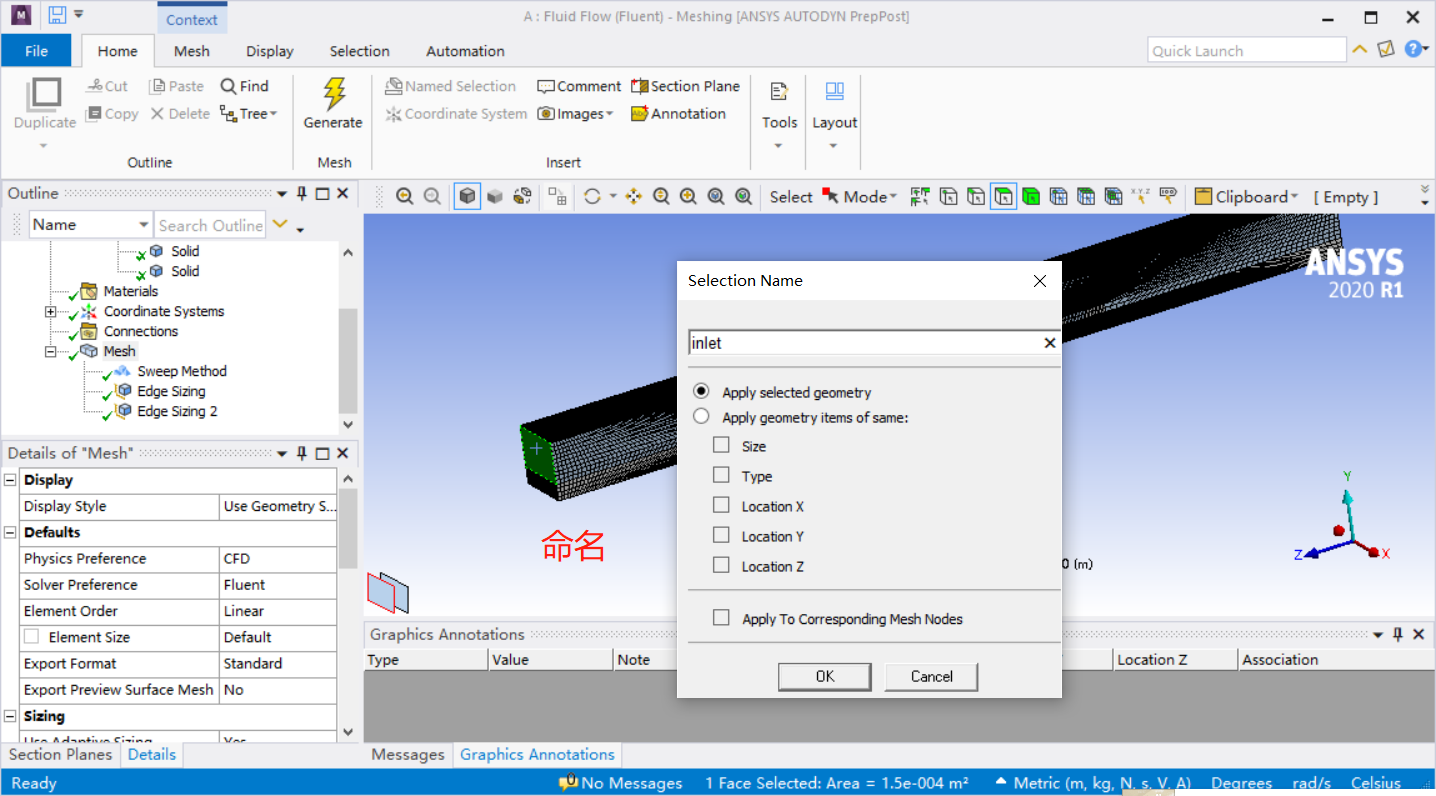Click OK in Selection Name dialog
The height and width of the screenshot is (796, 1436).
(824, 676)
